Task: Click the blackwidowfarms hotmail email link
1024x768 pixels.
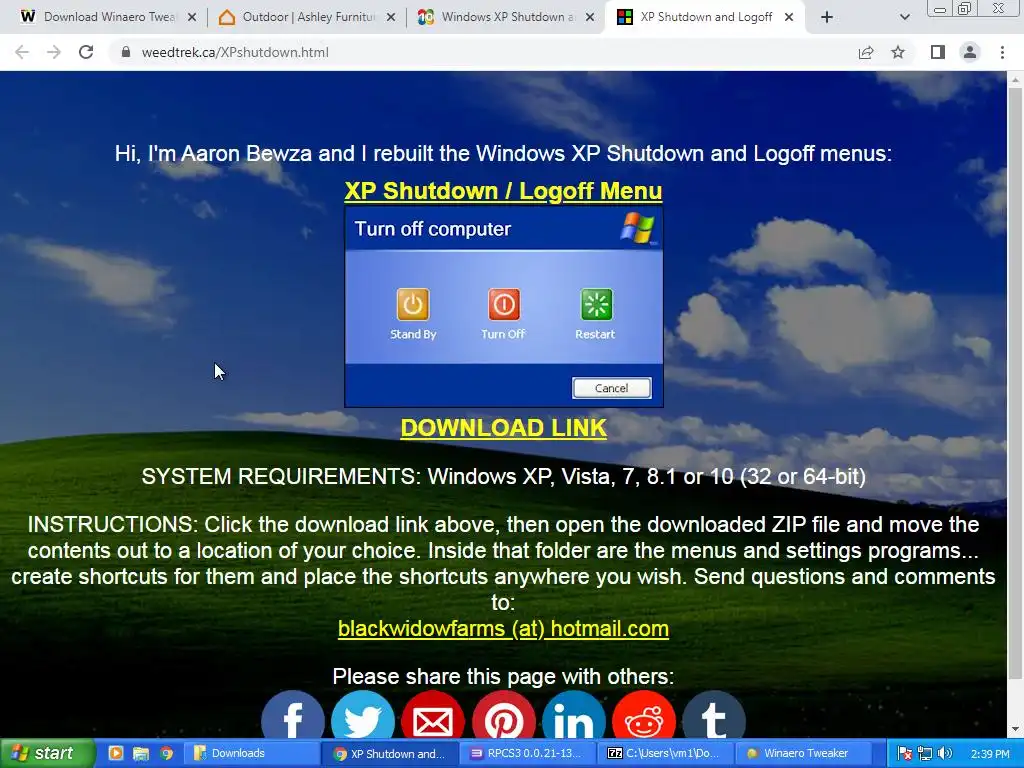Action: click(503, 628)
